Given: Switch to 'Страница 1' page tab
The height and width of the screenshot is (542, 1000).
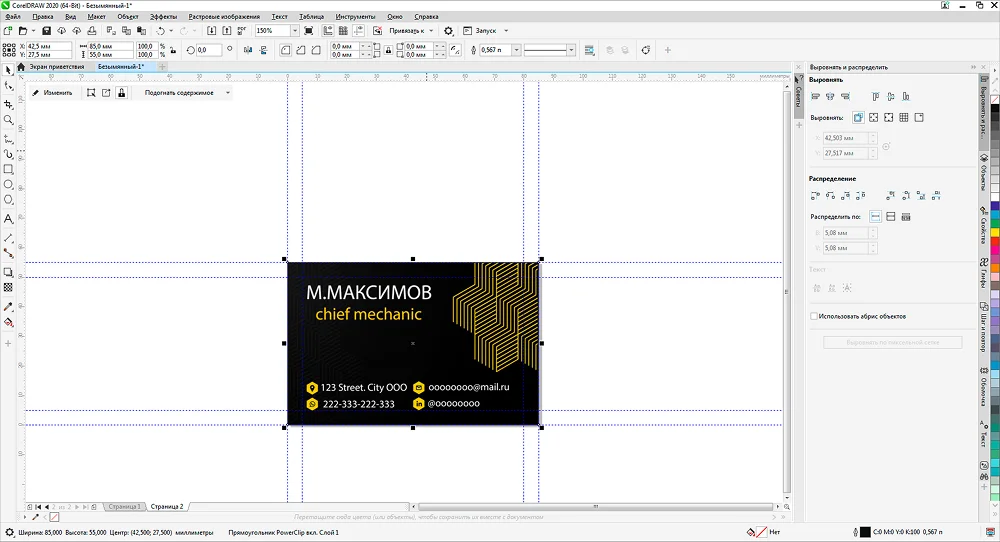Looking at the screenshot, I should pos(125,507).
